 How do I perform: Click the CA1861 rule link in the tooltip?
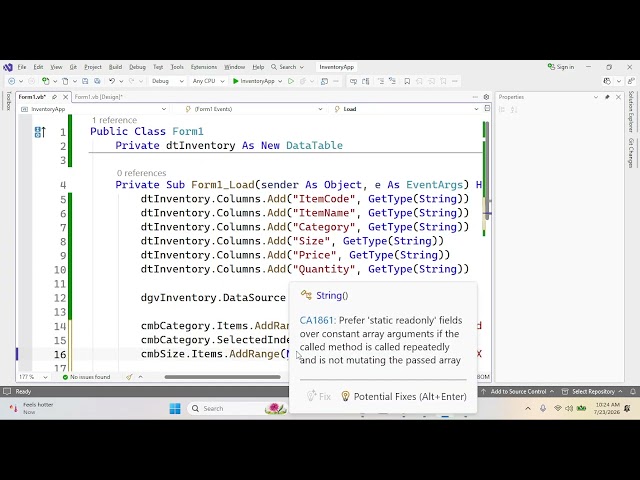[x=316, y=320]
